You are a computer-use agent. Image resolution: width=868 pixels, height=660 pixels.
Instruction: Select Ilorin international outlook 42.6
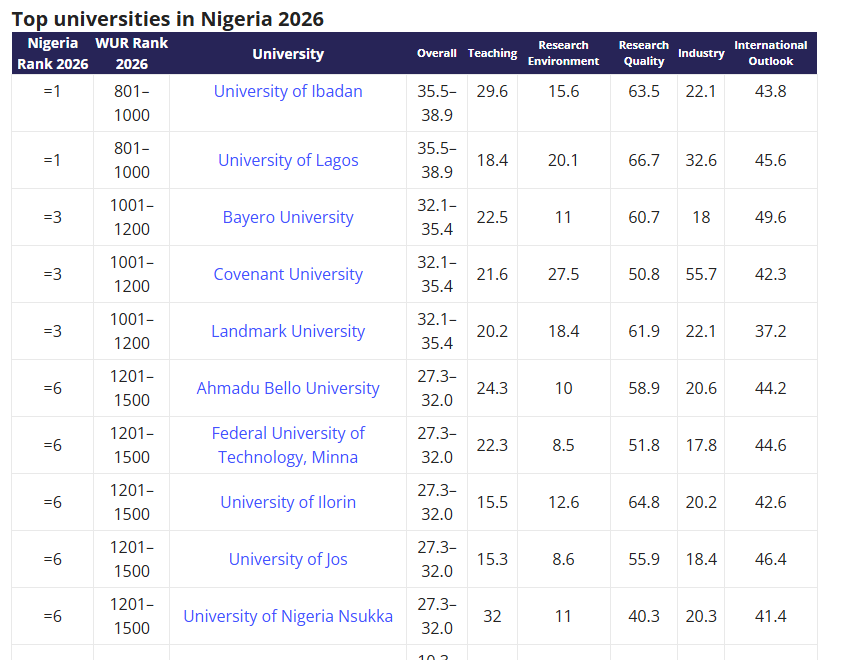click(x=771, y=502)
